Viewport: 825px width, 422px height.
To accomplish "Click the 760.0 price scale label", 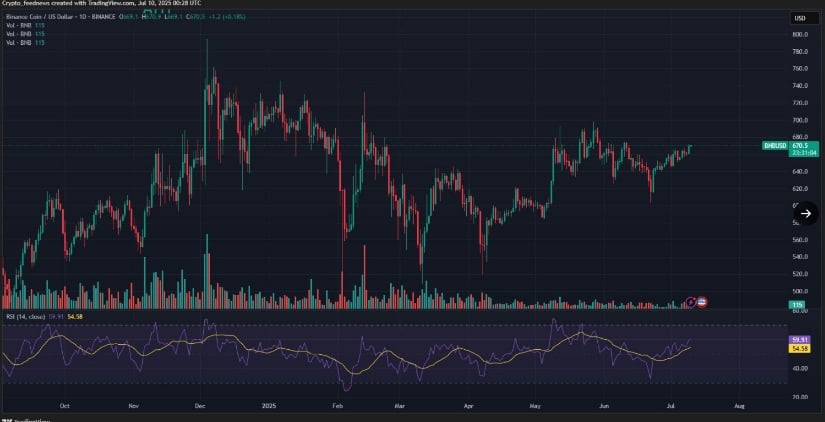I will click(x=800, y=69).
